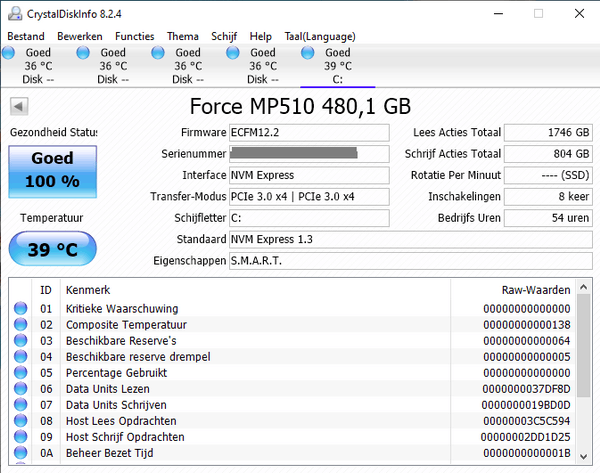The height and width of the screenshot is (473, 600).
Task: Click status orb beside Composite Temperatuur
Action: pyautogui.click(x=20, y=325)
